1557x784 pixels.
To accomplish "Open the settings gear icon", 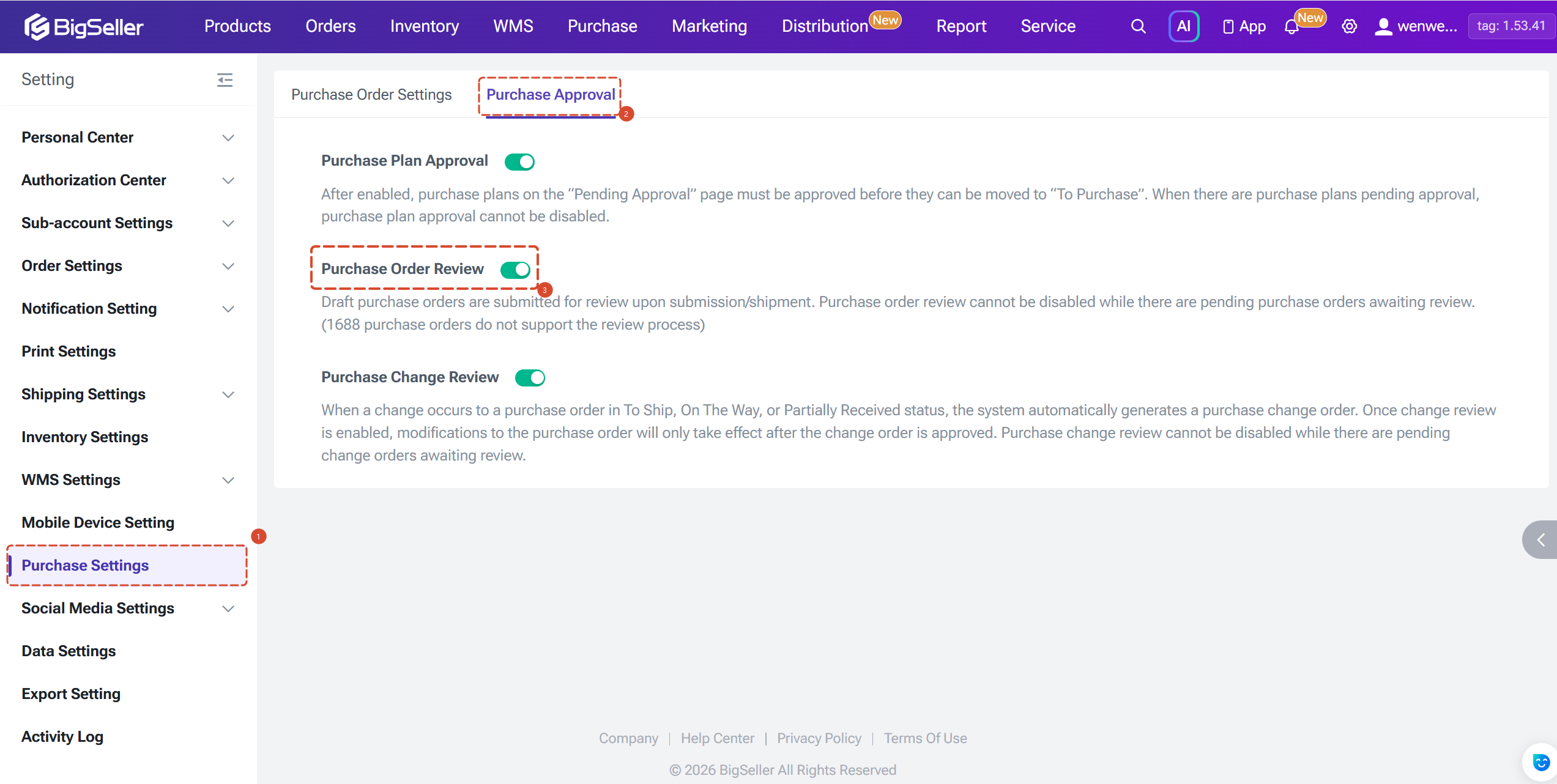I will click(x=1349, y=26).
